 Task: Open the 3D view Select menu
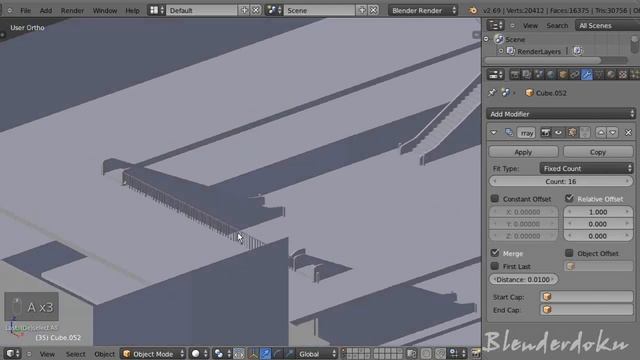[x=76, y=354]
